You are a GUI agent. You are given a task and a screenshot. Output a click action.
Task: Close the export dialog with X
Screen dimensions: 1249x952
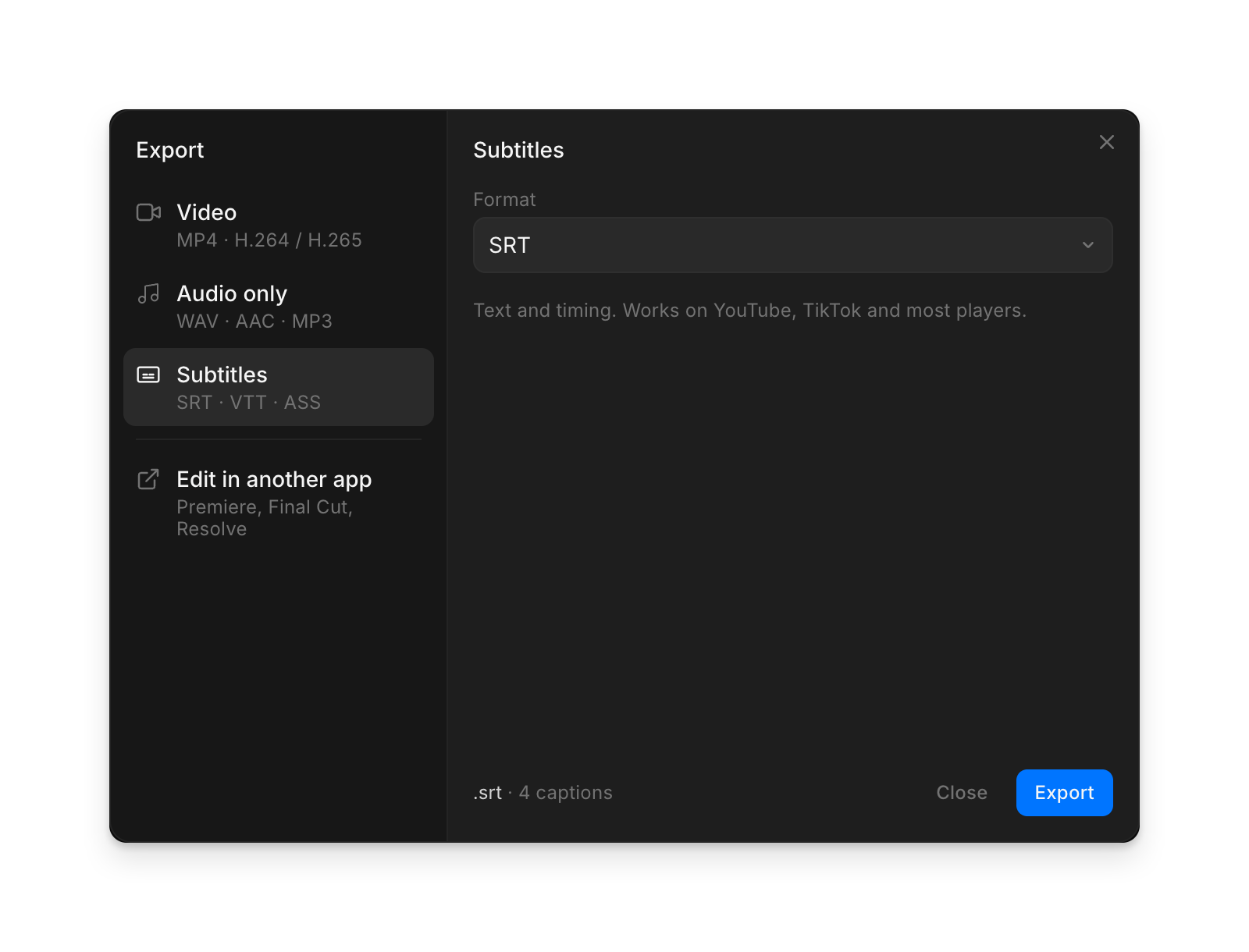tap(1107, 142)
